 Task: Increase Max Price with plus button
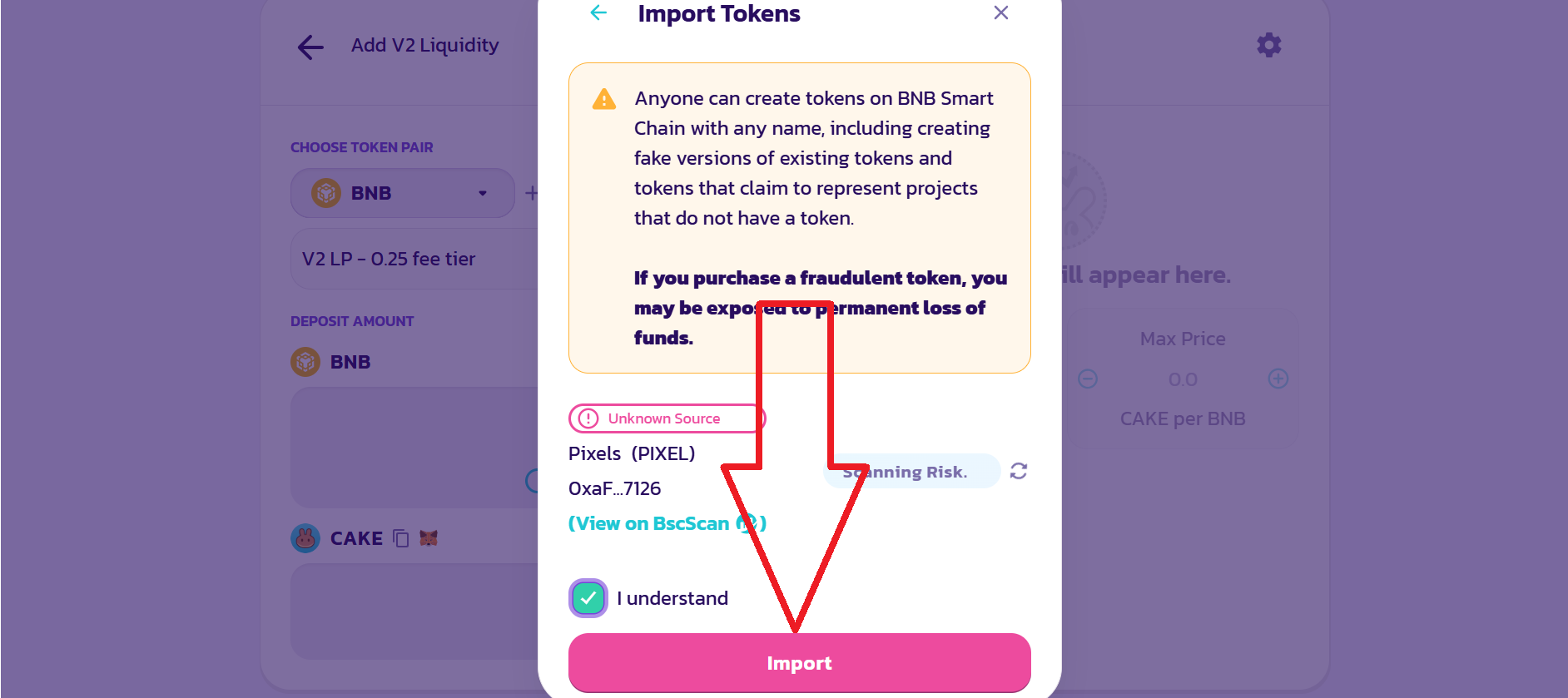1278,379
